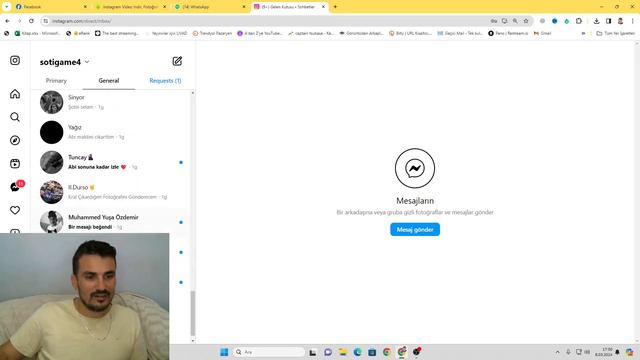Show hidden system tray icons
The height and width of the screenshot is (360, 640).
[x=557, y=352]
